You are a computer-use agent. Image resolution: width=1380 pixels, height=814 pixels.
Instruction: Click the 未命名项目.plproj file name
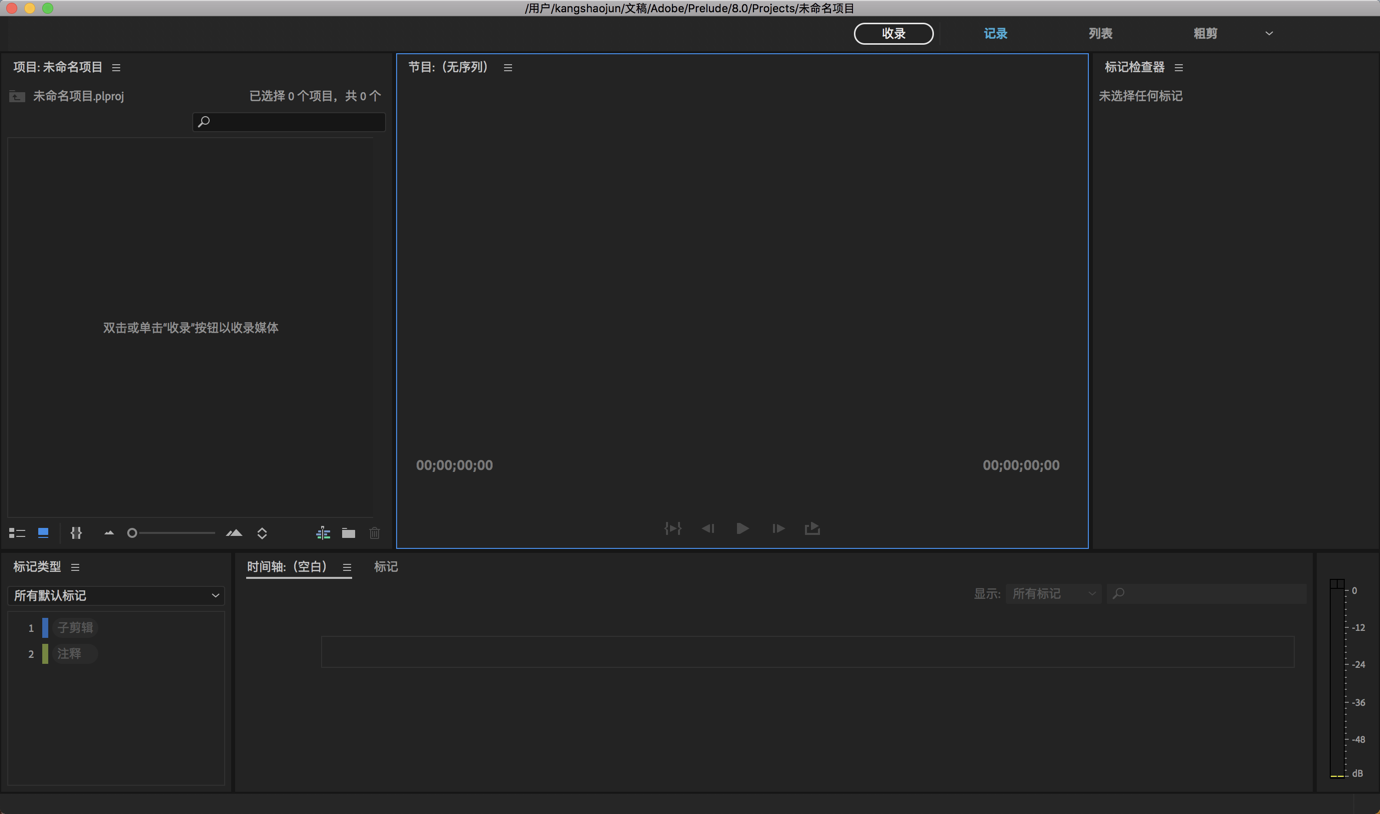(x=79, y=96)
